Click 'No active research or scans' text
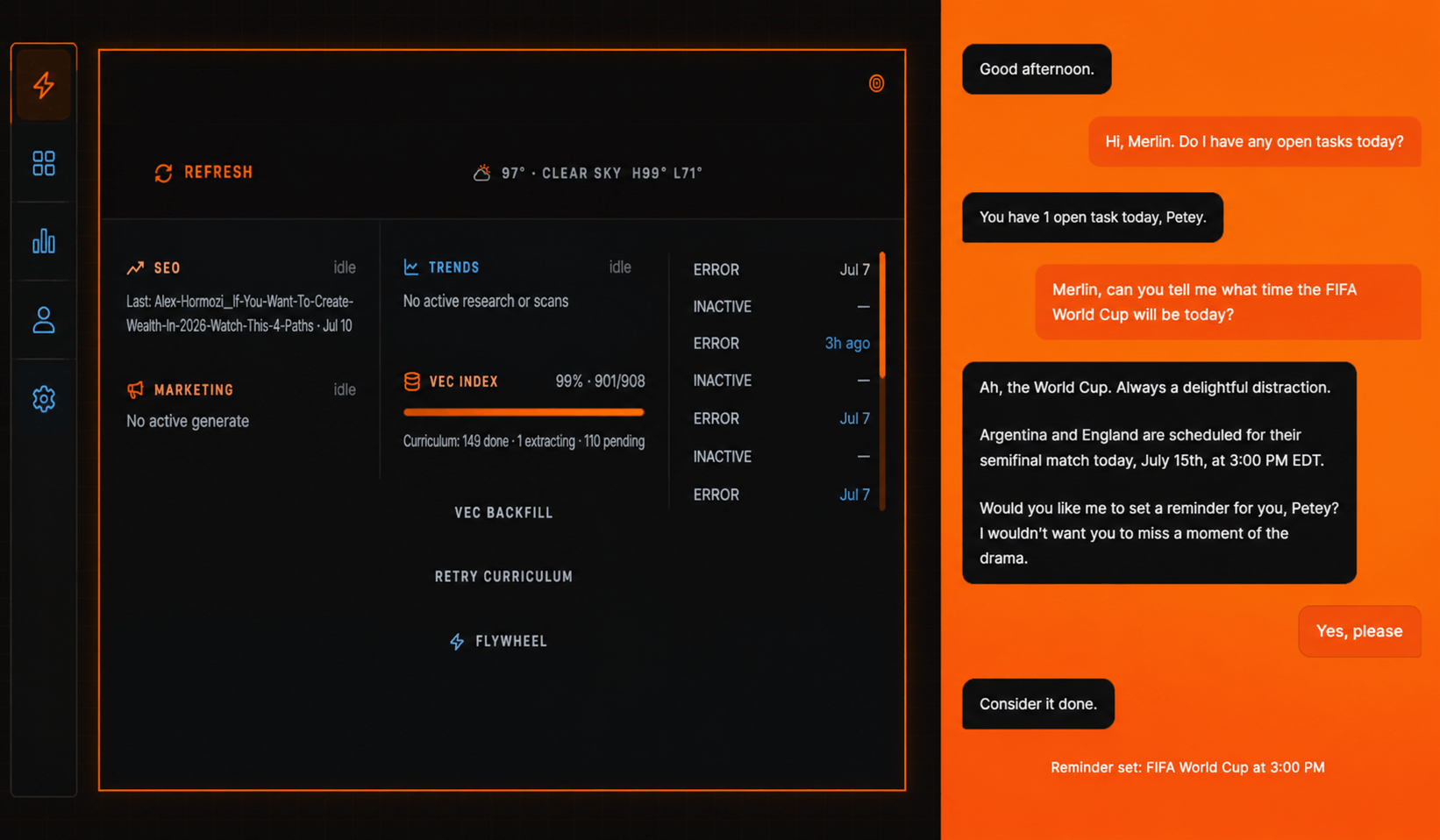This screenshot has height=840, width=1440. coord(486,302)
